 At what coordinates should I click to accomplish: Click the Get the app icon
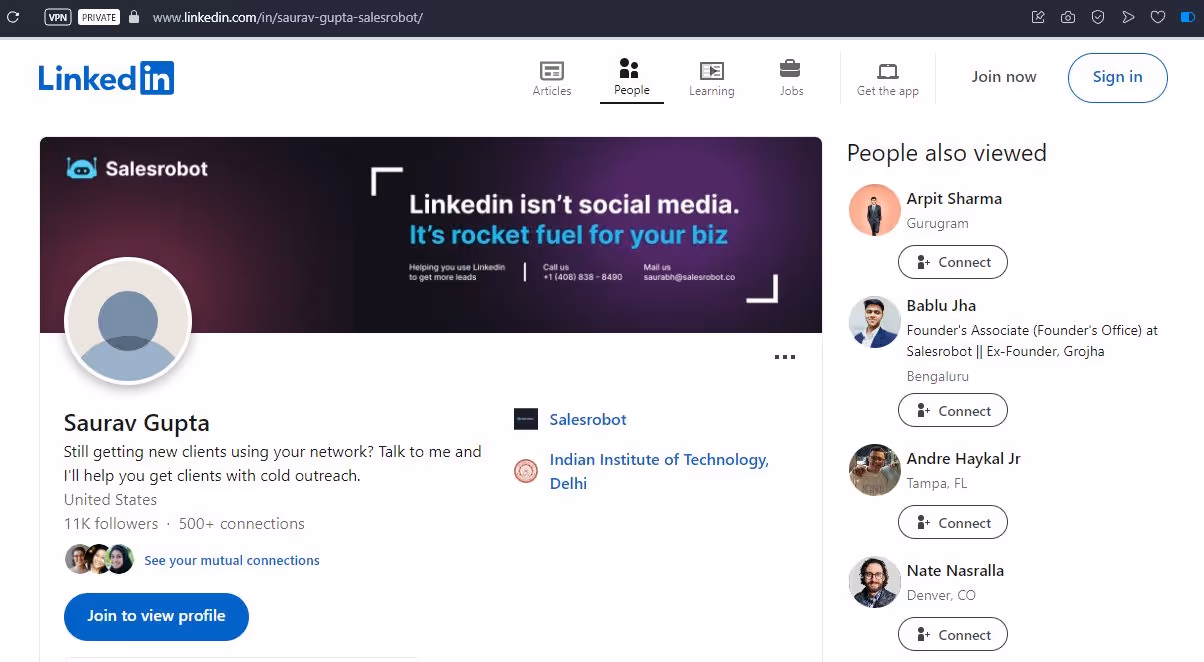[887, 71]
